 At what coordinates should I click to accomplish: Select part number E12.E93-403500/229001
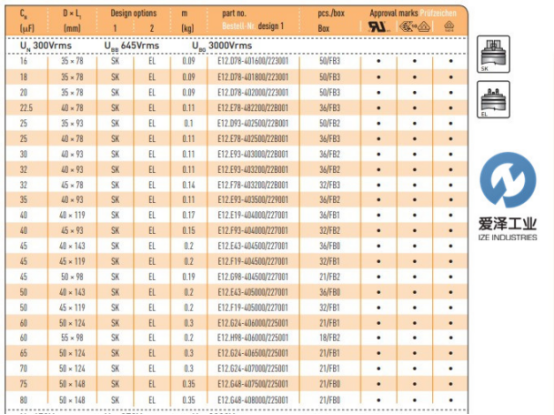253,200
